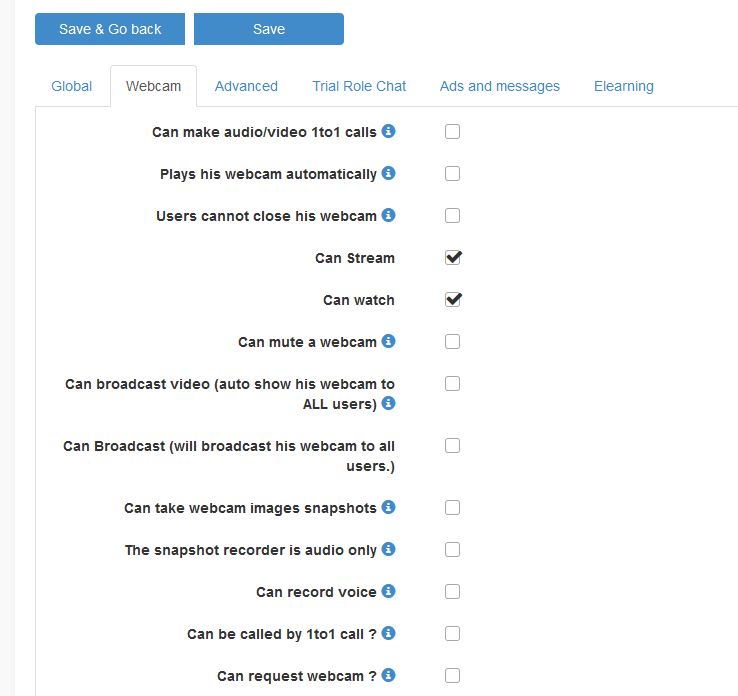Click info icon beside 'The snapshot recorder is audio only'

coord(389,549)
